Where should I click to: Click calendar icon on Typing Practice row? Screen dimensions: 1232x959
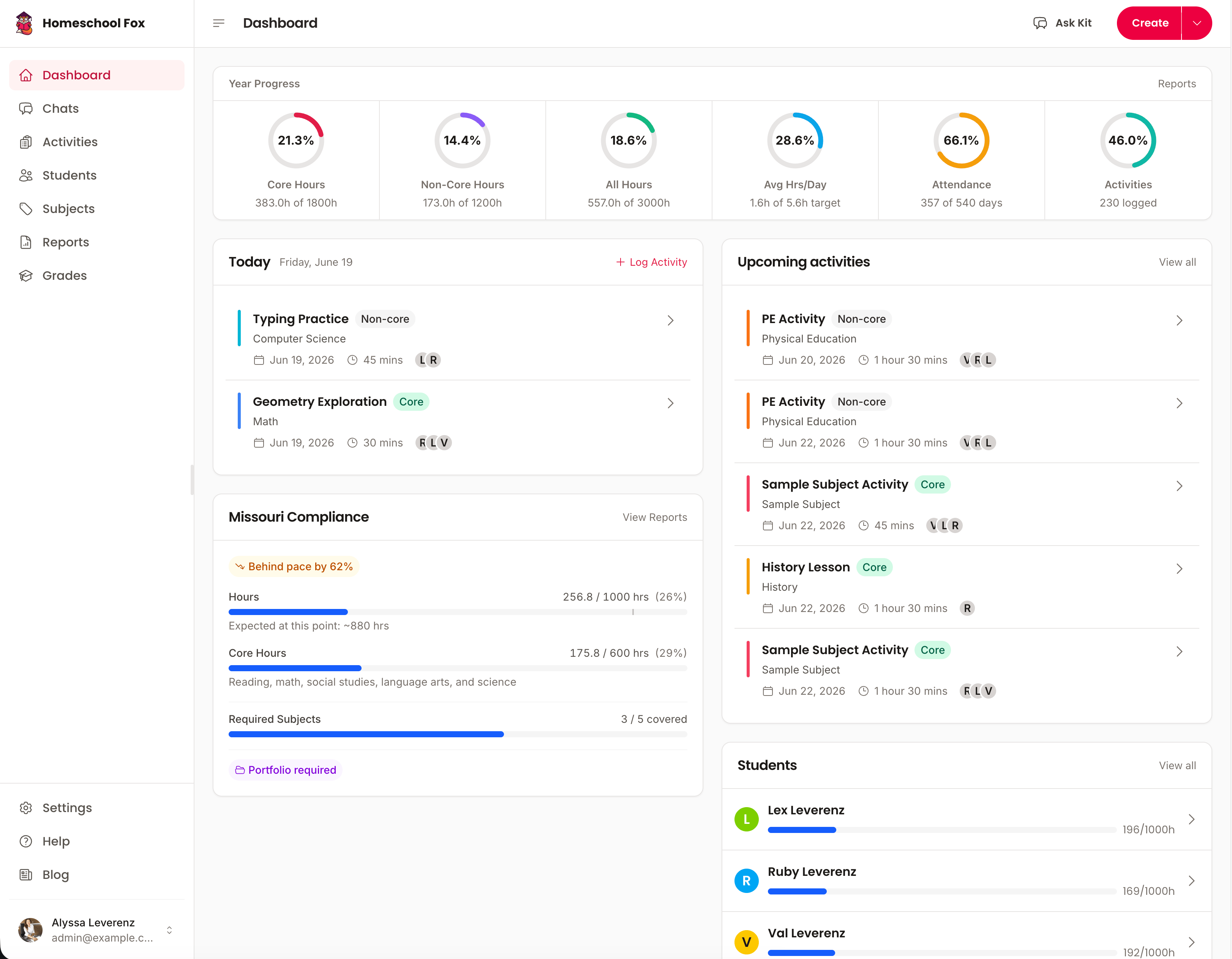pyautogui.click(x=259, y=360)
